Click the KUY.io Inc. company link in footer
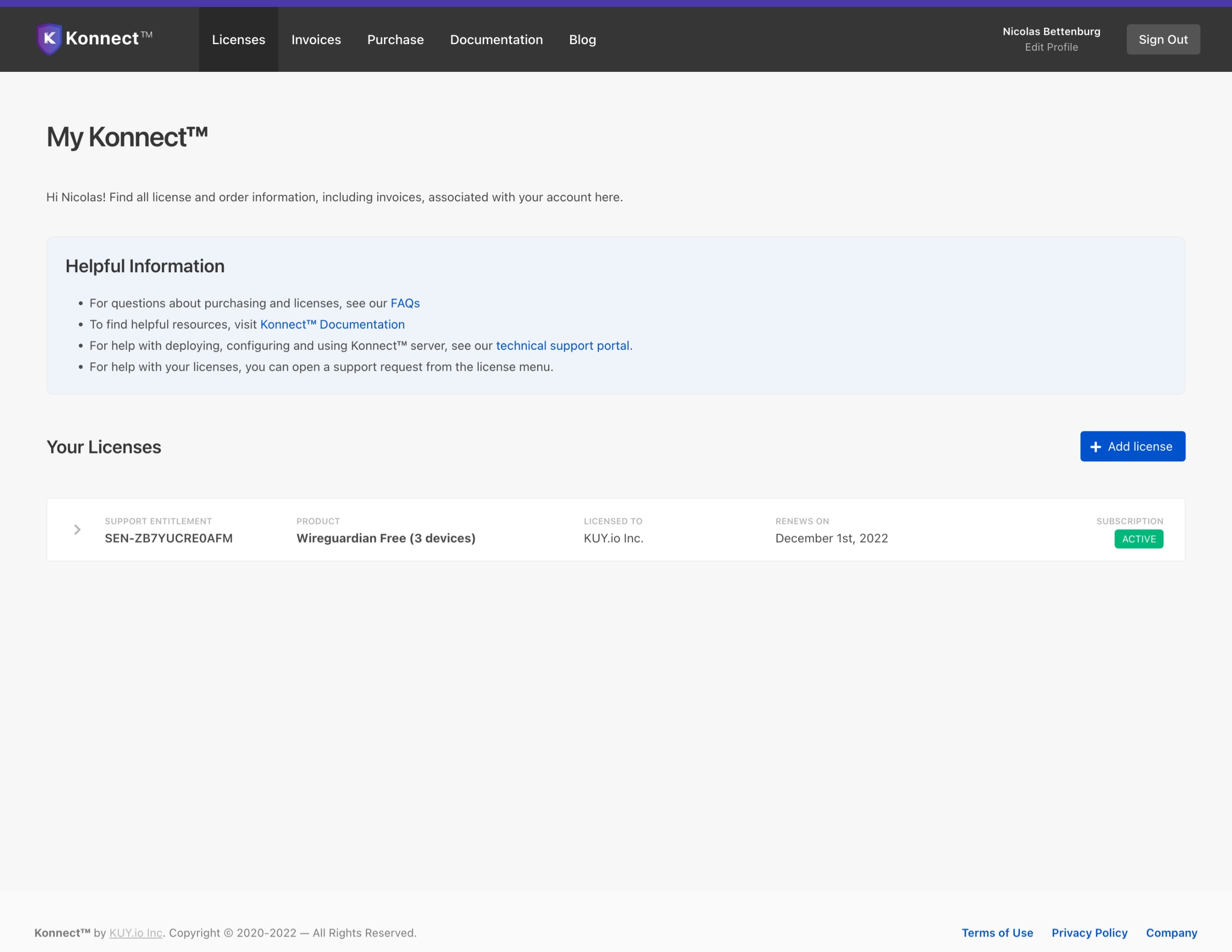The image size is (1232, 952). tap(135, 932)
